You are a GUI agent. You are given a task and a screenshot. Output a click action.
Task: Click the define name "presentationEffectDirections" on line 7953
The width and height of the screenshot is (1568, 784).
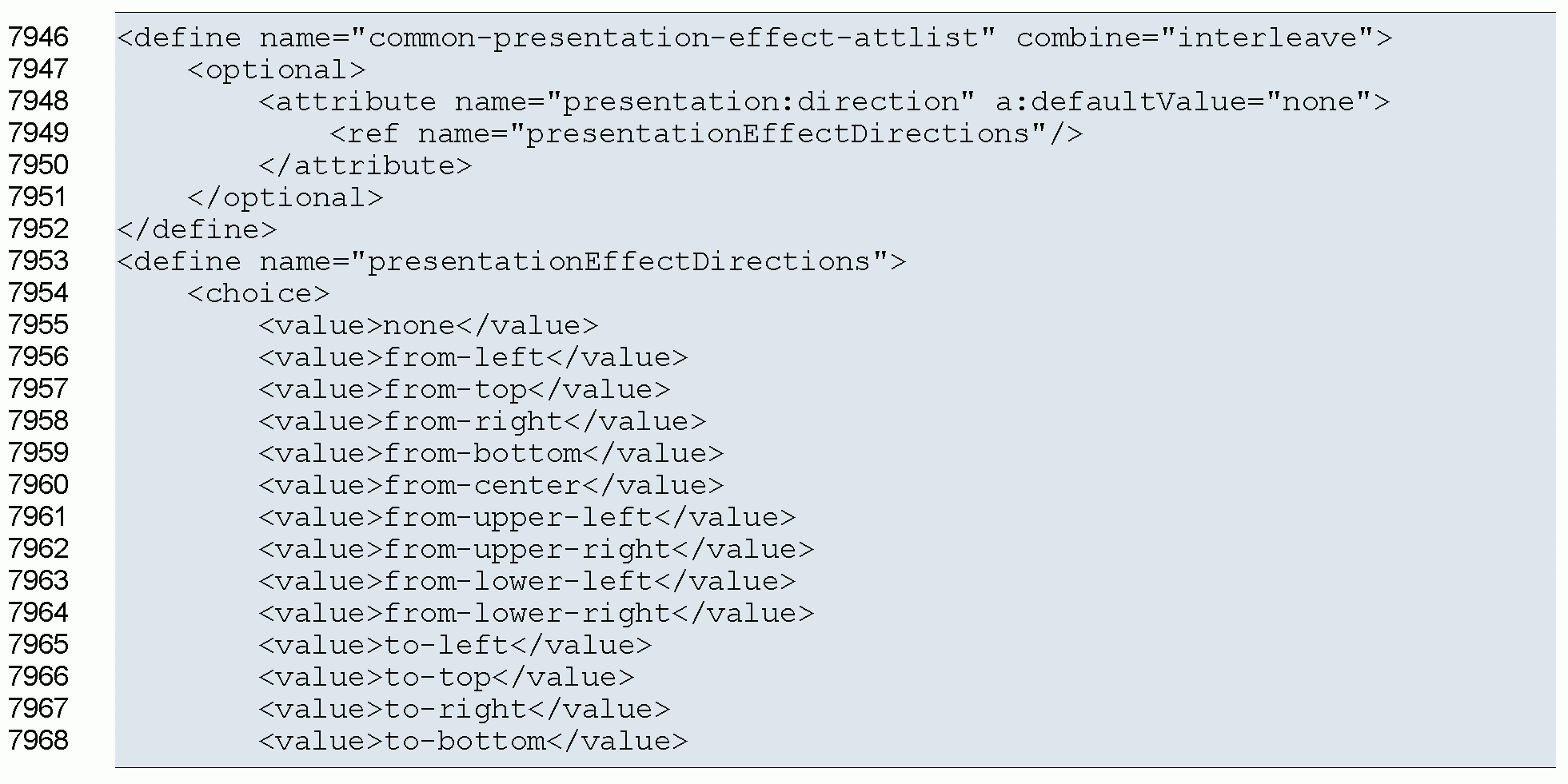618,261
